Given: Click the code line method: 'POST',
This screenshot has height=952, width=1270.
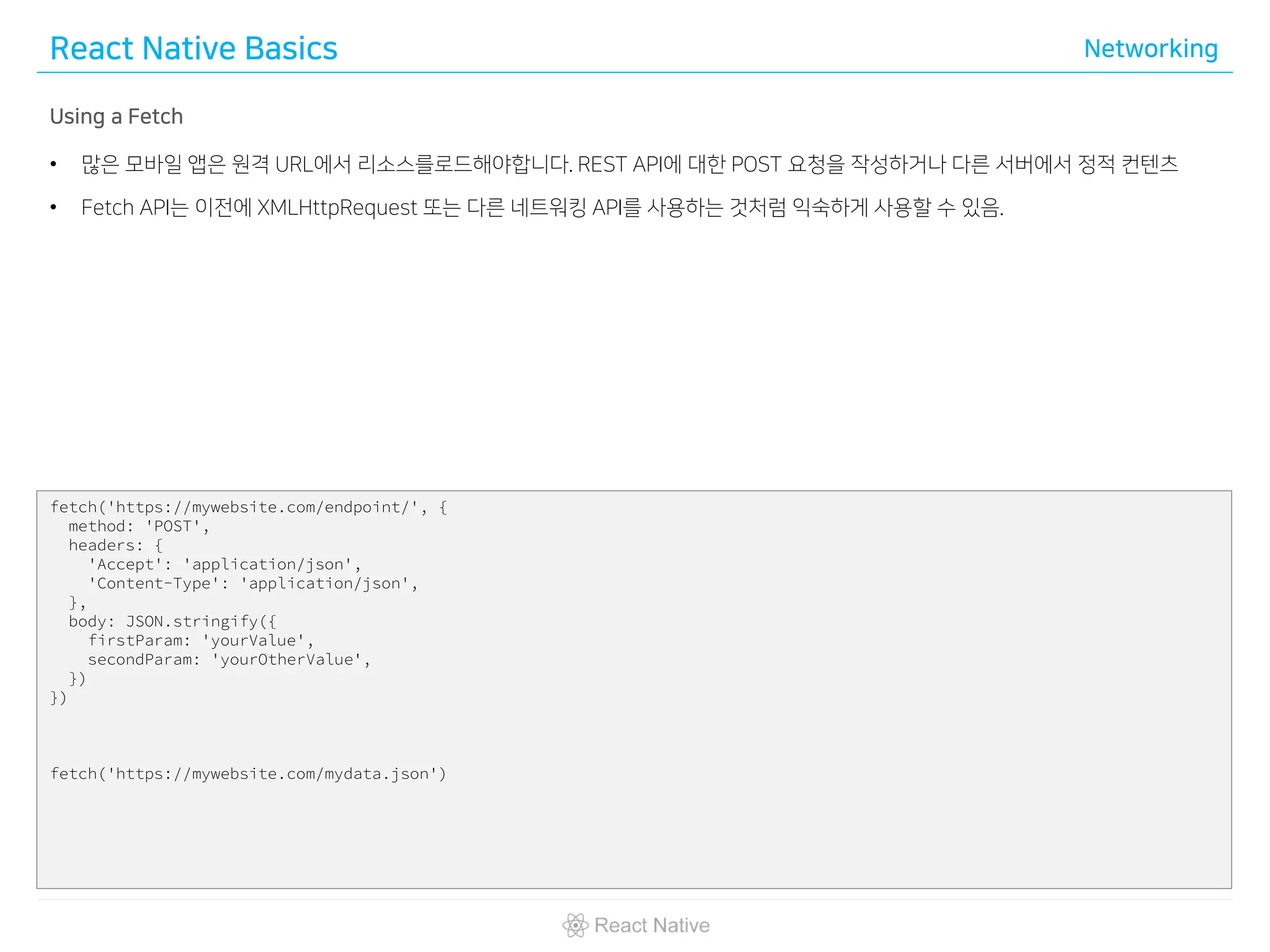Looking at the screenshot, I should (x=139, y=526).
